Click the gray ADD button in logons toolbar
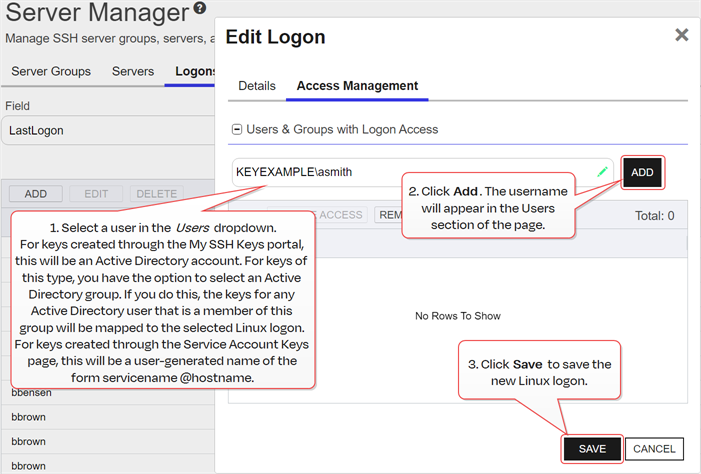The height and width of the screenshot is (474, 701). point(36,194)
